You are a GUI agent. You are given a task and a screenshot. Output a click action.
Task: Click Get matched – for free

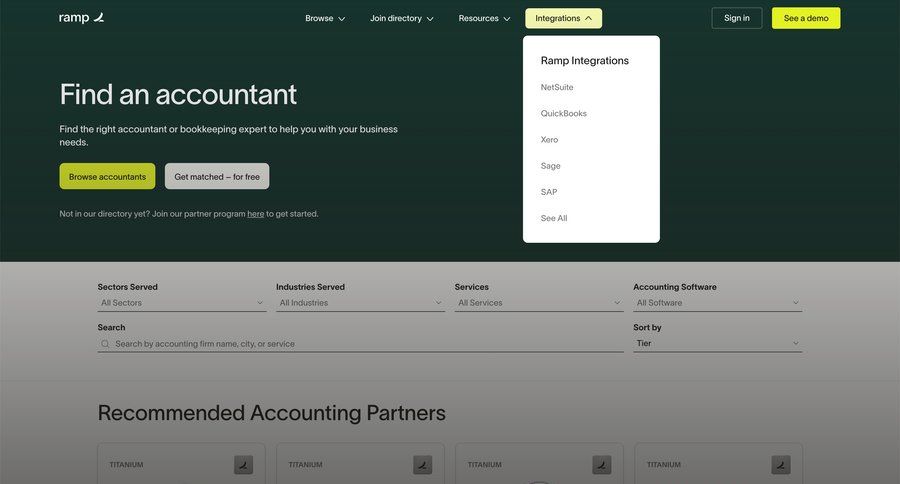[x=217, y=176]
